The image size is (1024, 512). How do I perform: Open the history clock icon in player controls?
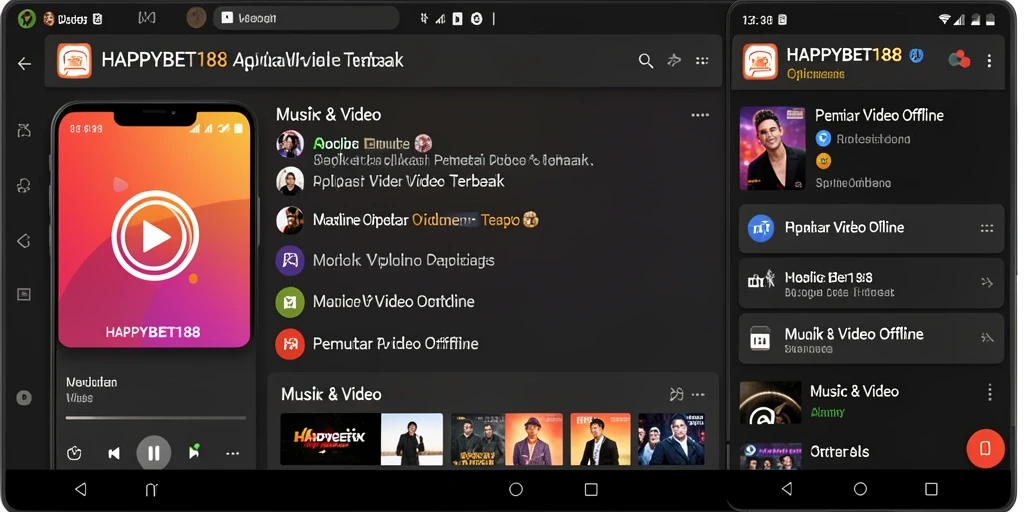point(74,453)
